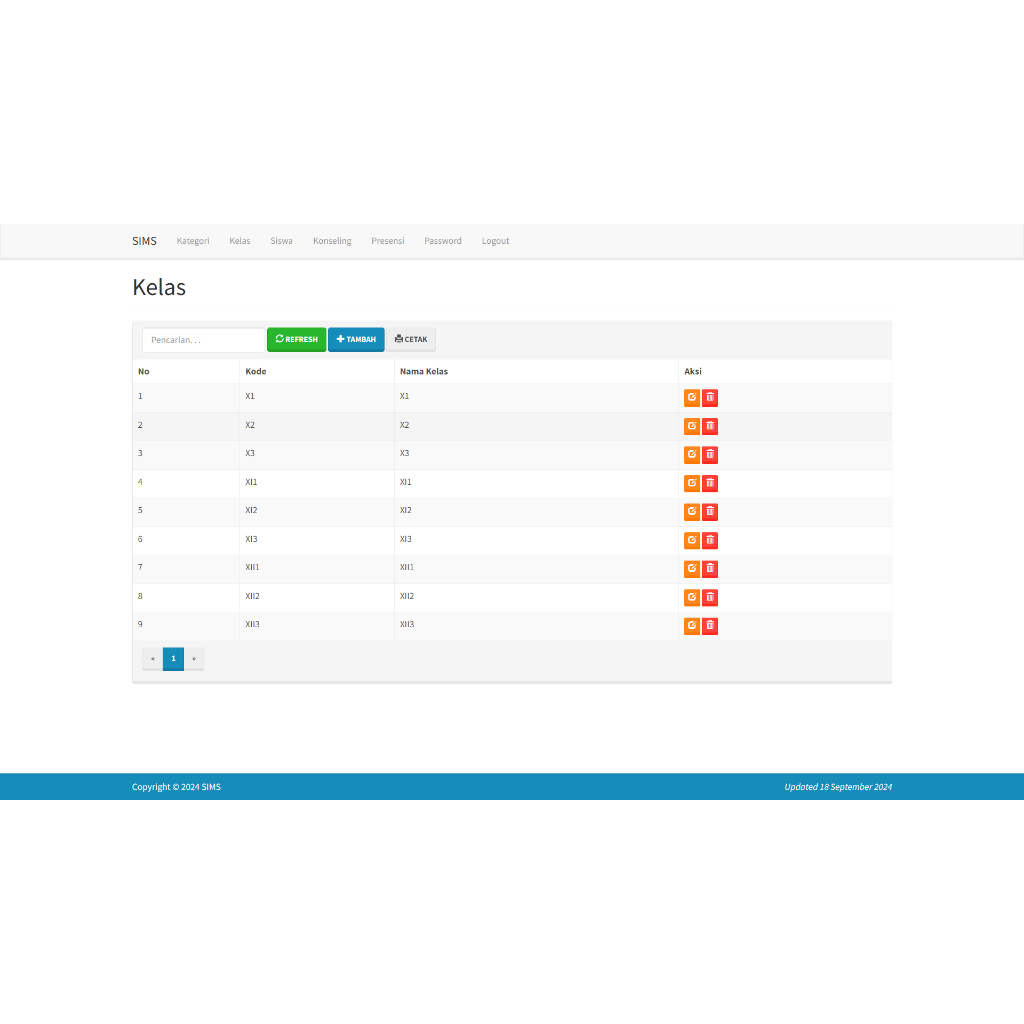
Task: Select page 1 in pagination
Action: (x=173, y=658)
